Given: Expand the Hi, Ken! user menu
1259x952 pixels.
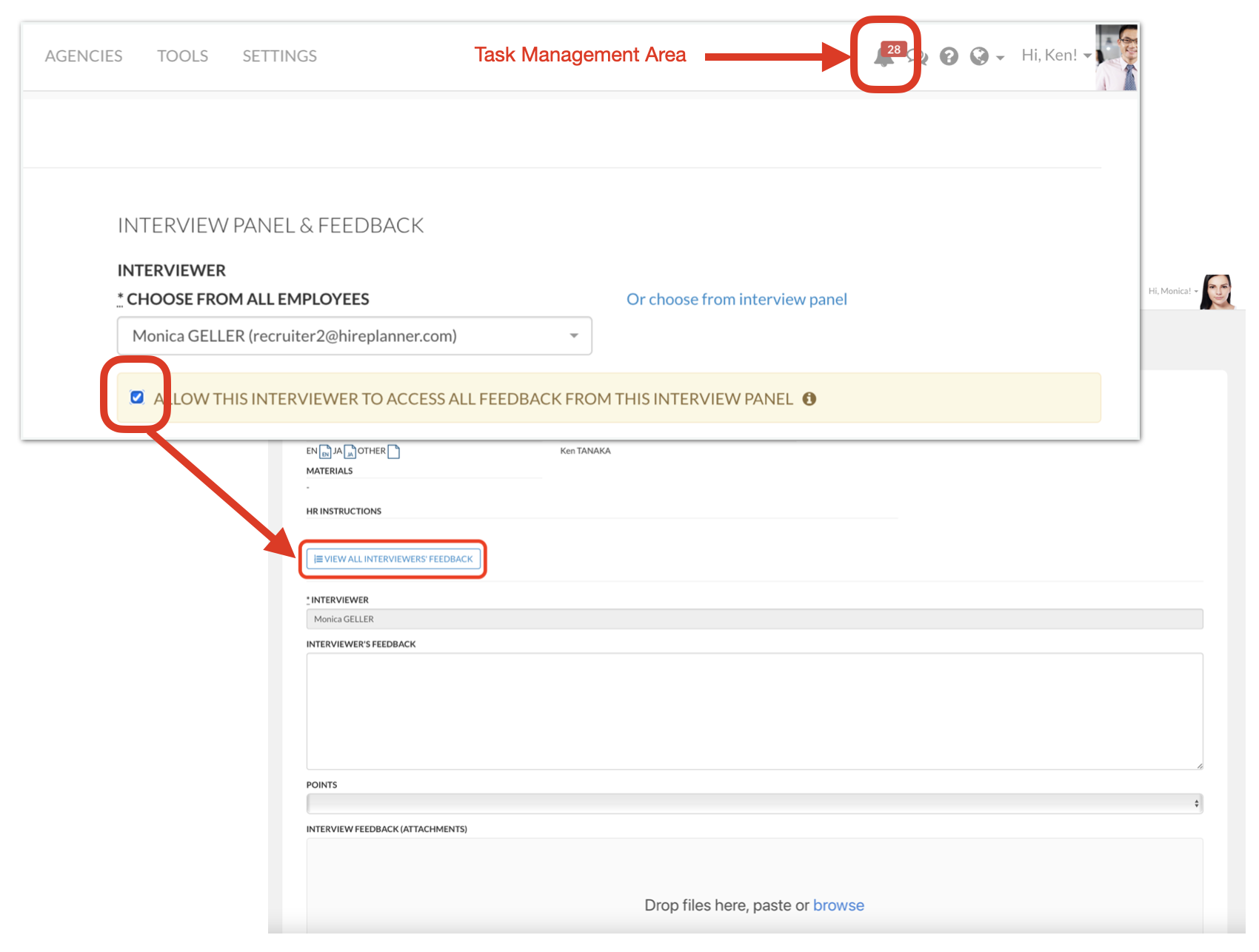Looking at the screenshot, I should pos(1055,56).
